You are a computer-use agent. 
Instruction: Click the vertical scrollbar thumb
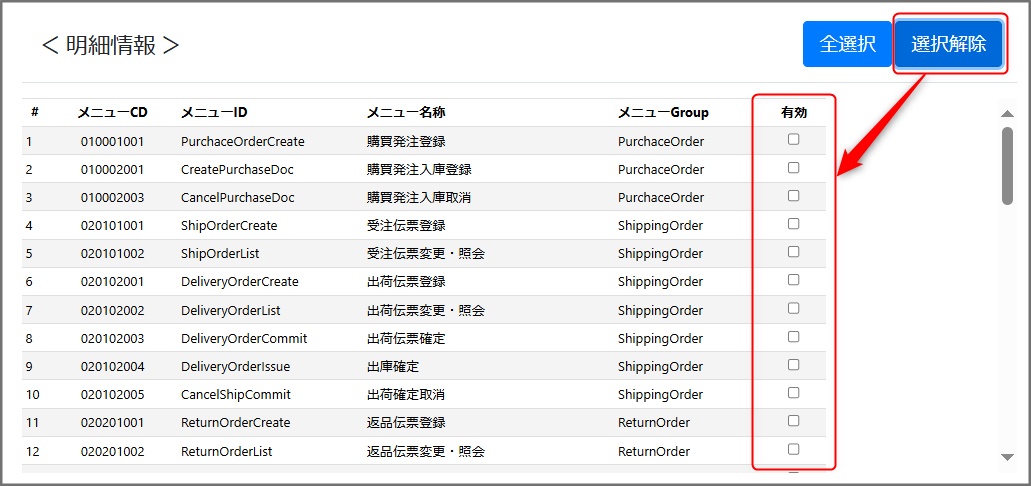point(1007,165)
